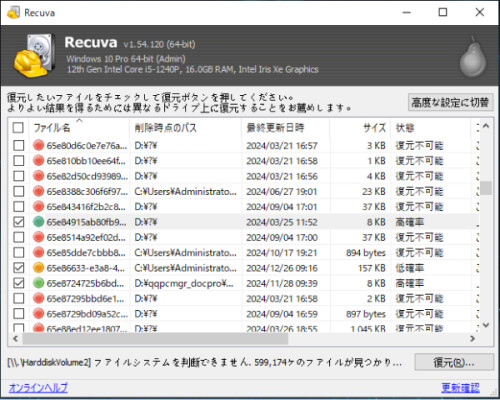500x400 pixels.
Task: Click the grey pear Piriform logo
Action: [x=473, y=57]
